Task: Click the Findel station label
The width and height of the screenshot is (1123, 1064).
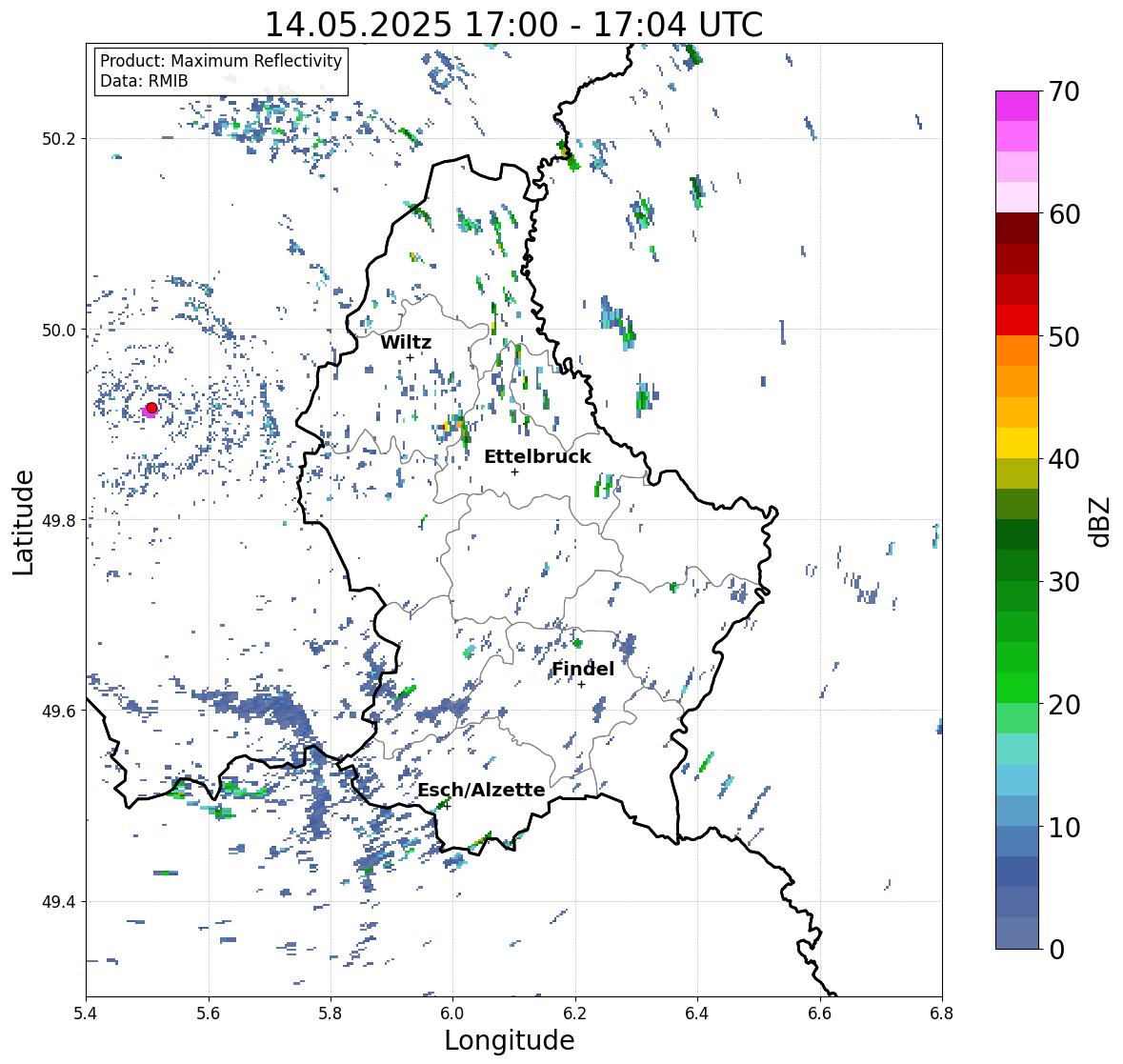Action: tap(583, 669)
